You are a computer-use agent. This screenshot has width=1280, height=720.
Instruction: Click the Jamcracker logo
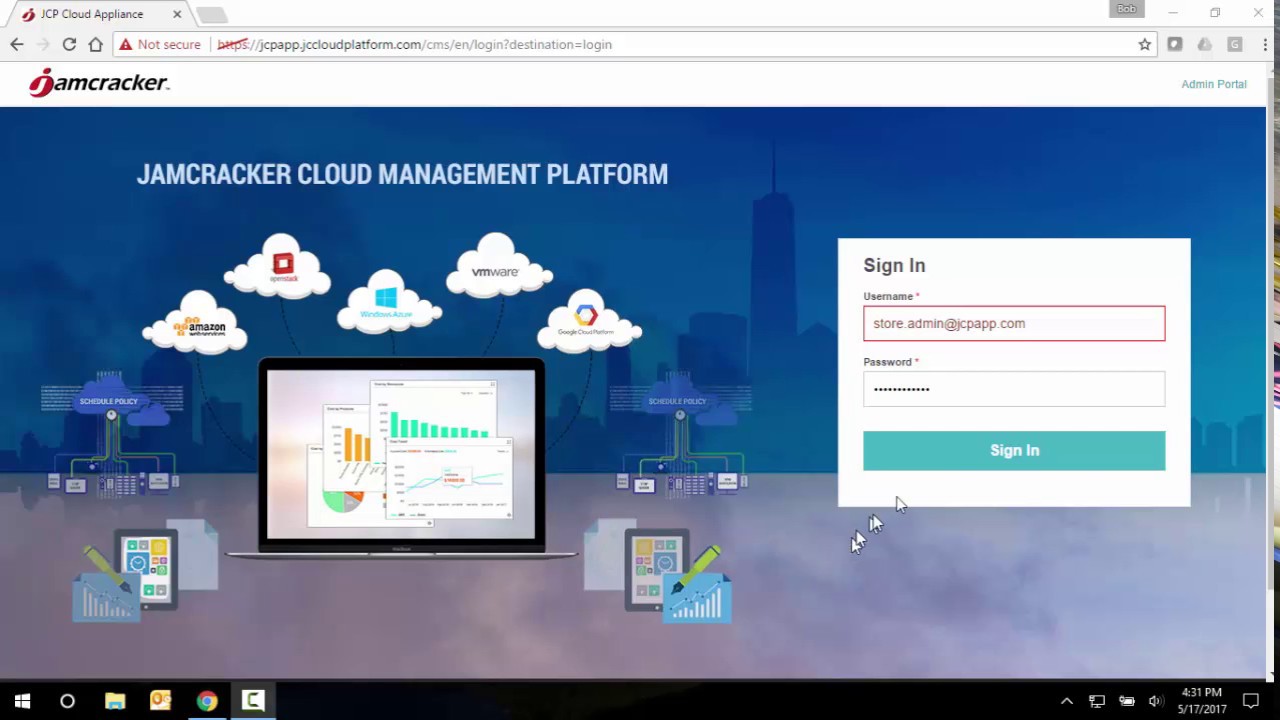click(x=99, y=83)
